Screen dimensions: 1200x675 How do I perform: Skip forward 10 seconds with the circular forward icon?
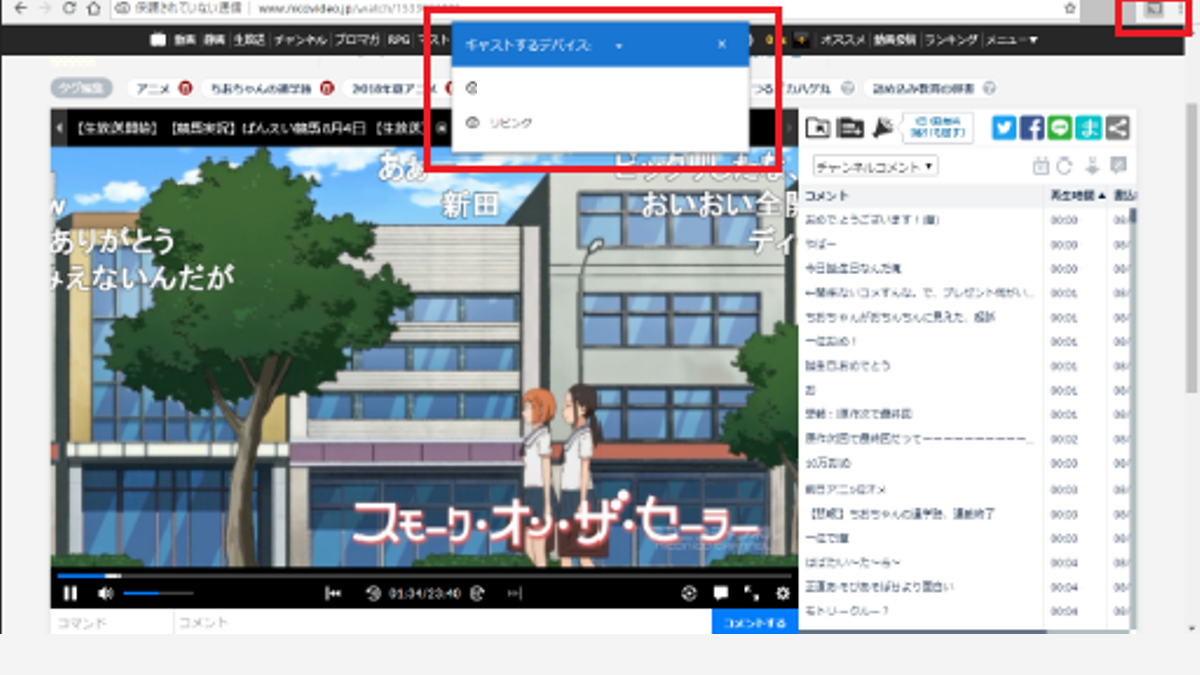pos(477,593)
